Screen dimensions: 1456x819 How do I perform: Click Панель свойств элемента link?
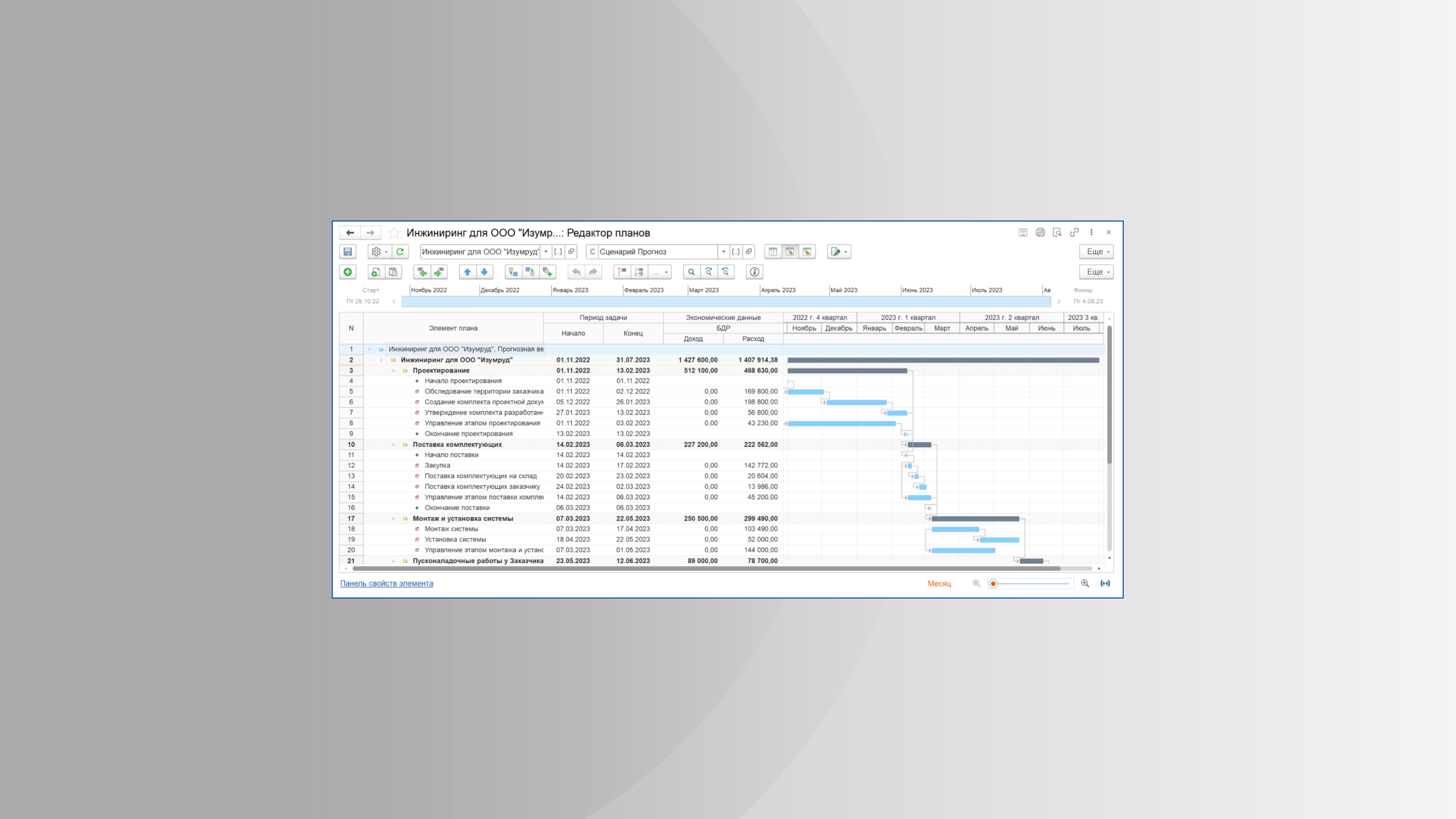point(387,583)
